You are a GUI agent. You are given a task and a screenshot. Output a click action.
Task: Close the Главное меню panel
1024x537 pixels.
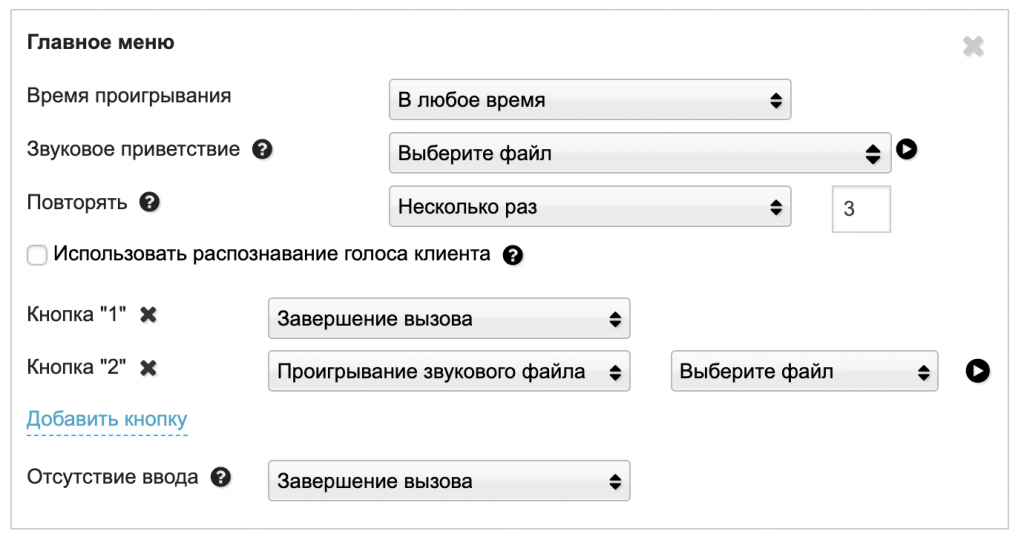[x=973, y=46]
